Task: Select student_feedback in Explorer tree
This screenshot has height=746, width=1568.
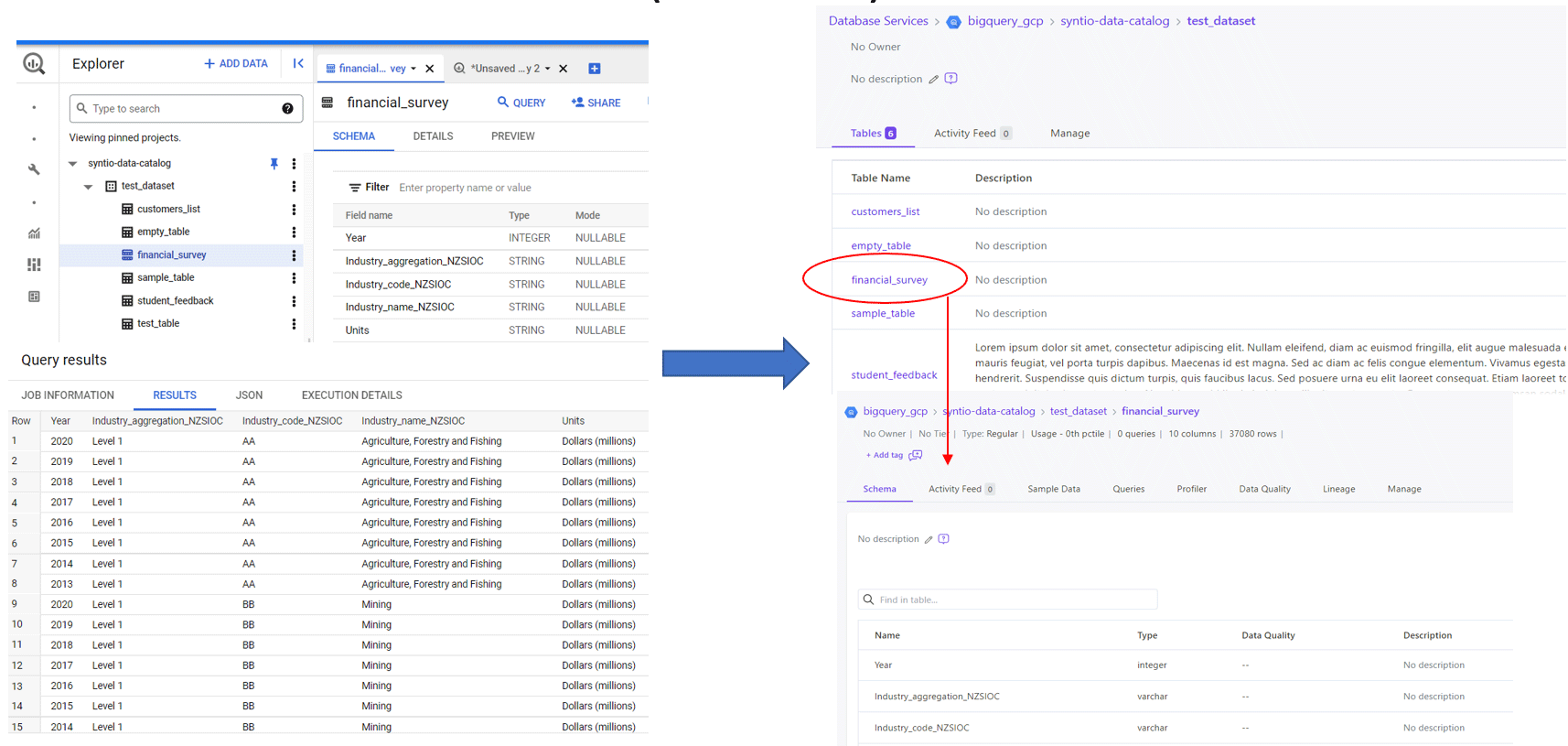Action: 175,301
